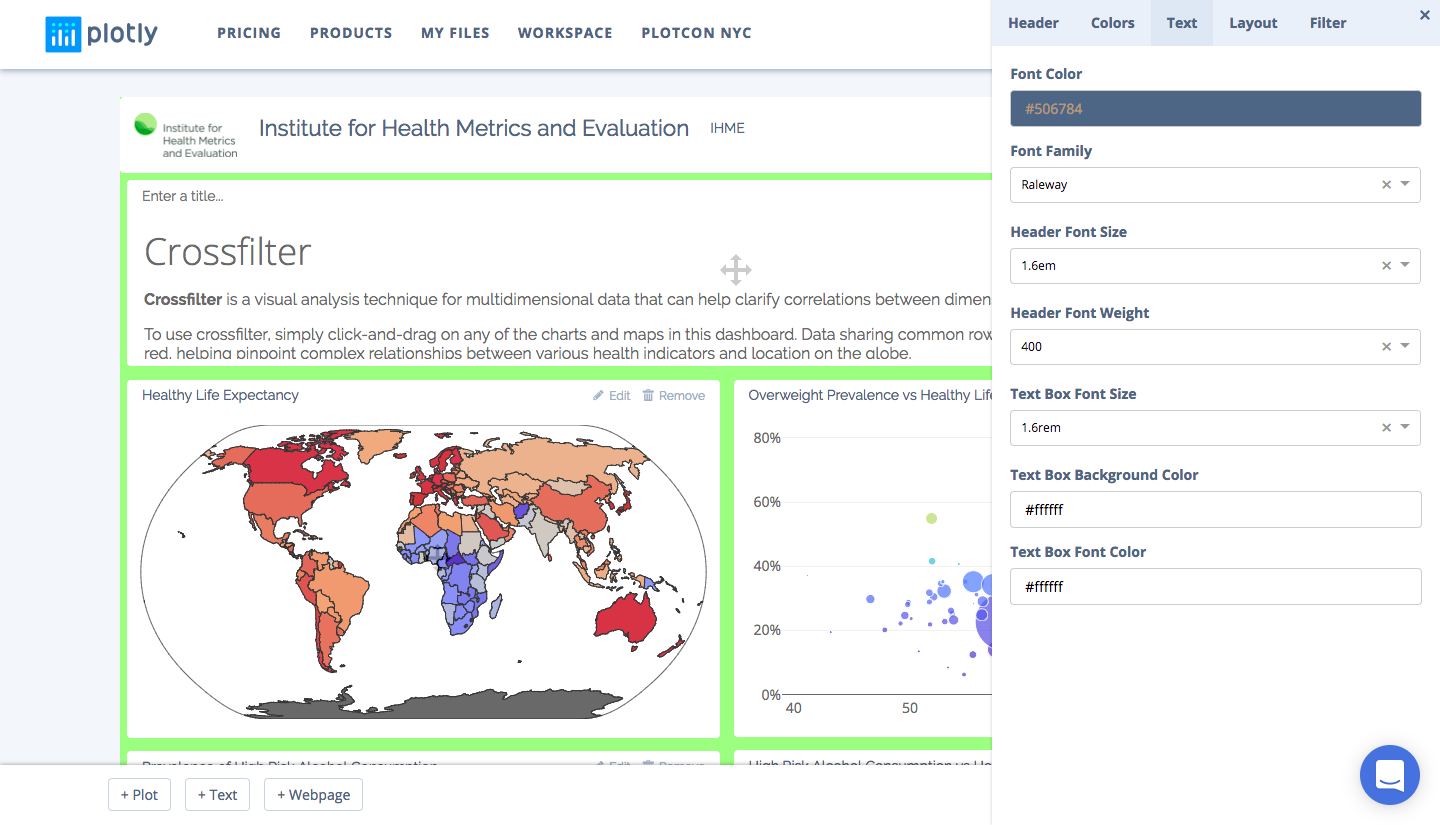Clear the Text Box Font Size value
This screenshot has height=825, width=1440.
point(1386,428)
